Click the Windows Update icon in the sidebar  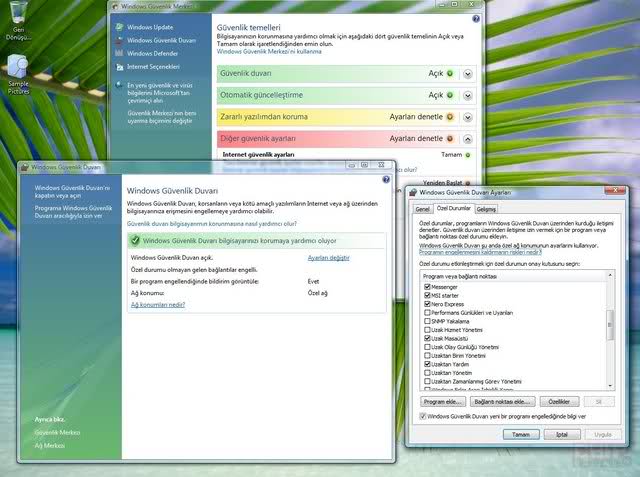click(x=119, y=27)
